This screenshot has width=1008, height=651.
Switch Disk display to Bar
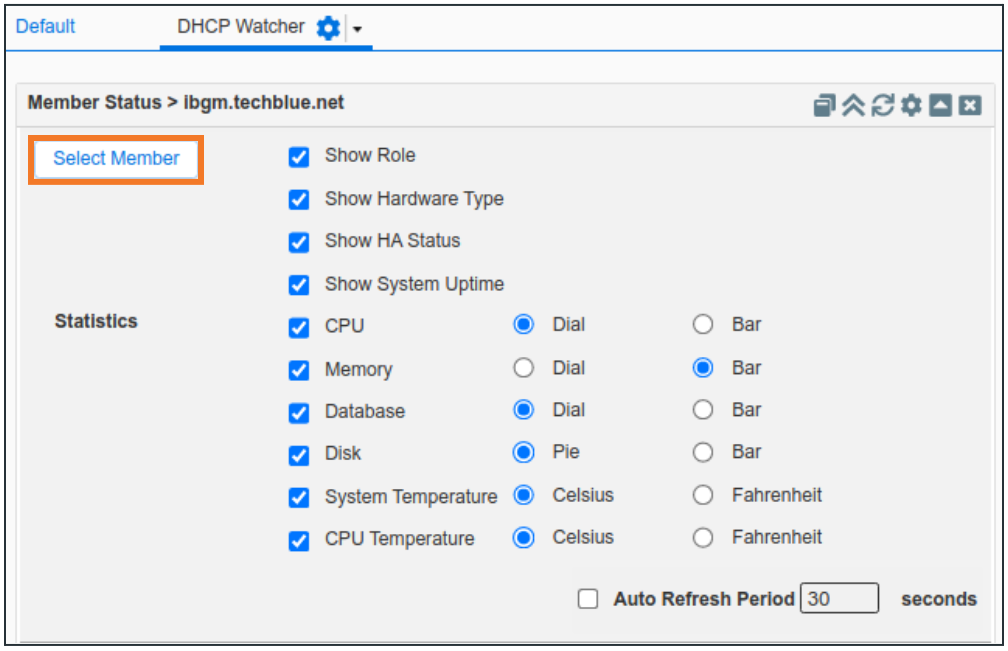pyautogui.click(x=703, y=453)
